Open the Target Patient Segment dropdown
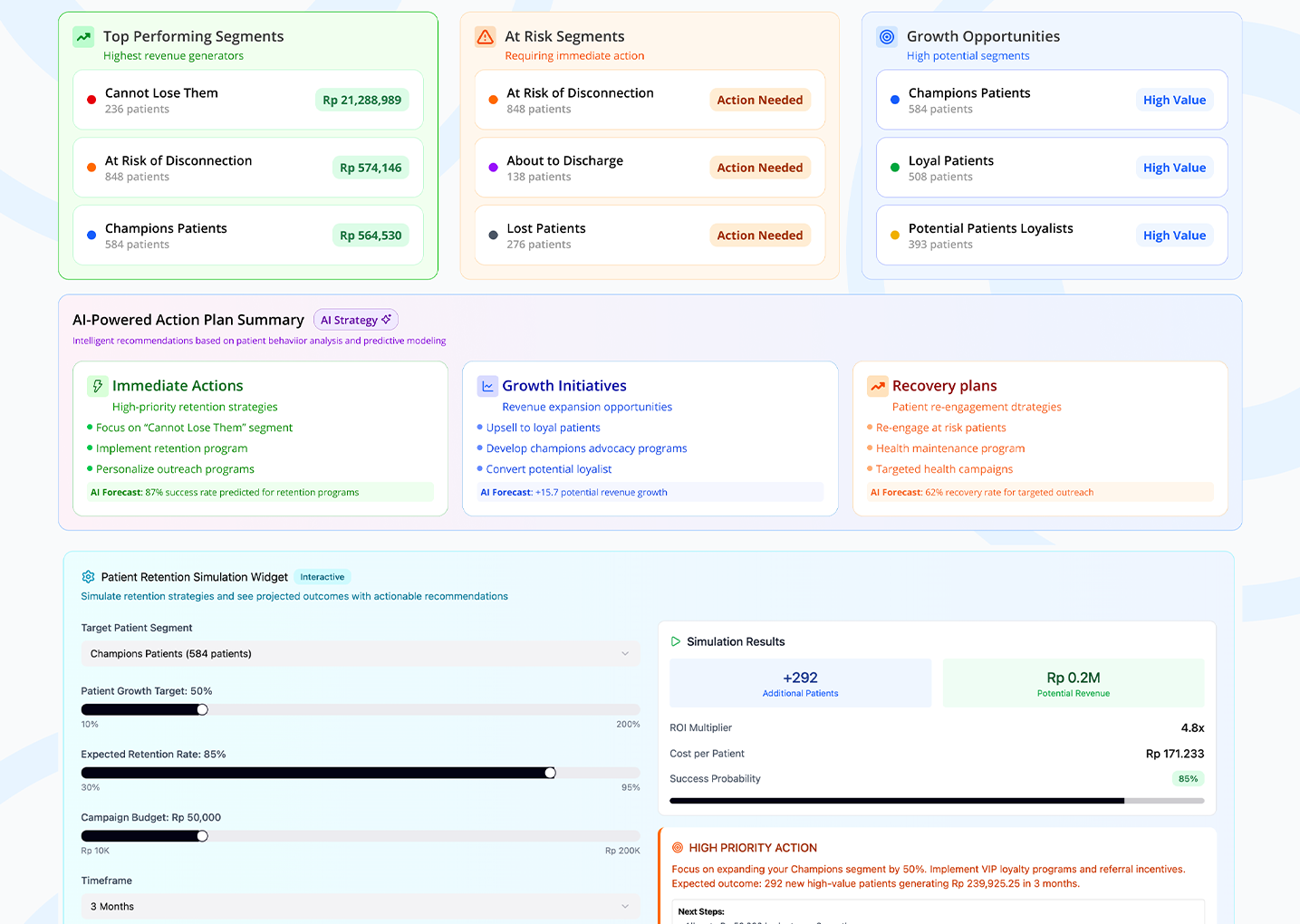Image resolution: width=1300 pixels, height=924 pixels. click(x=360, y=653)
